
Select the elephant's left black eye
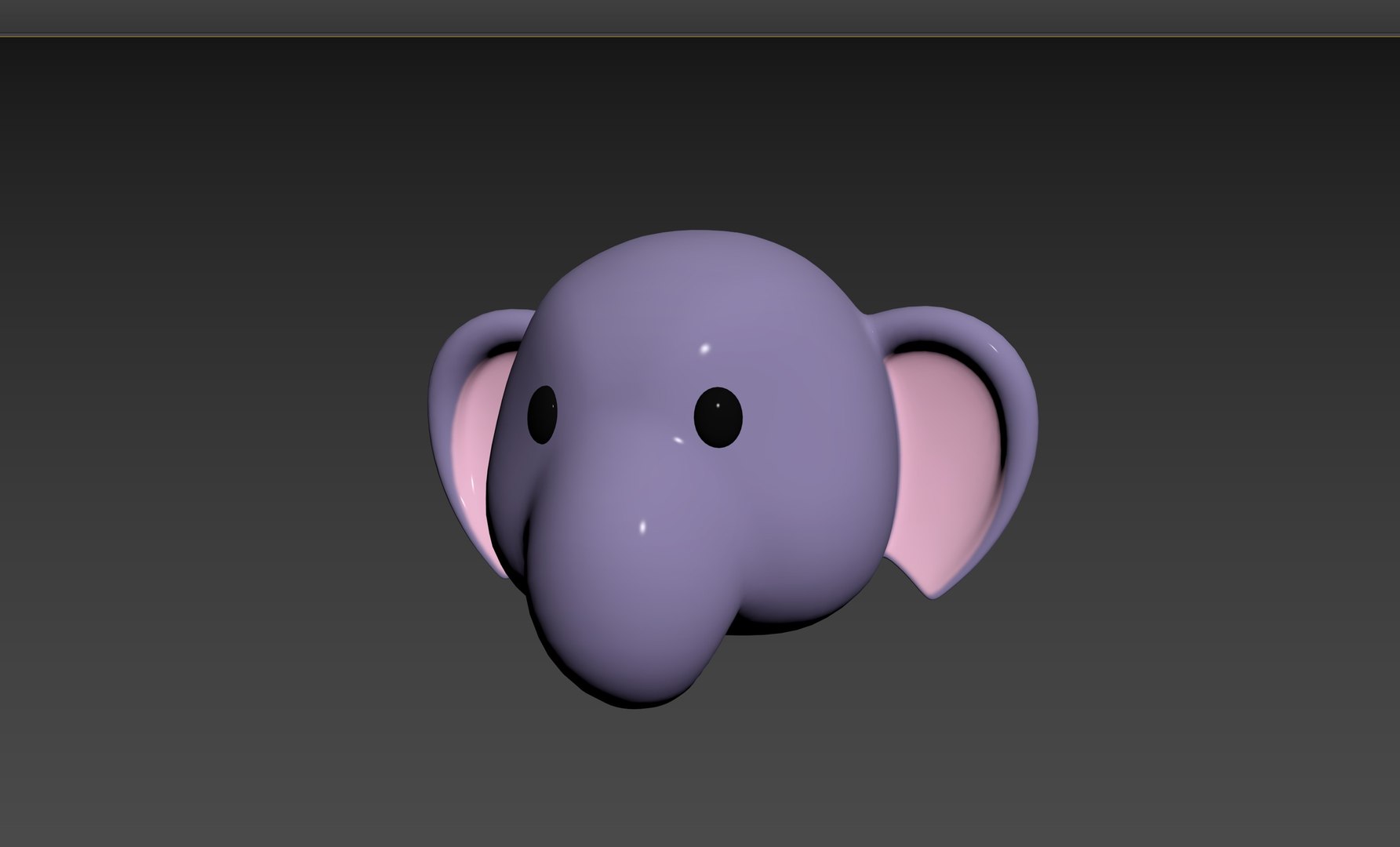[542, 414]
